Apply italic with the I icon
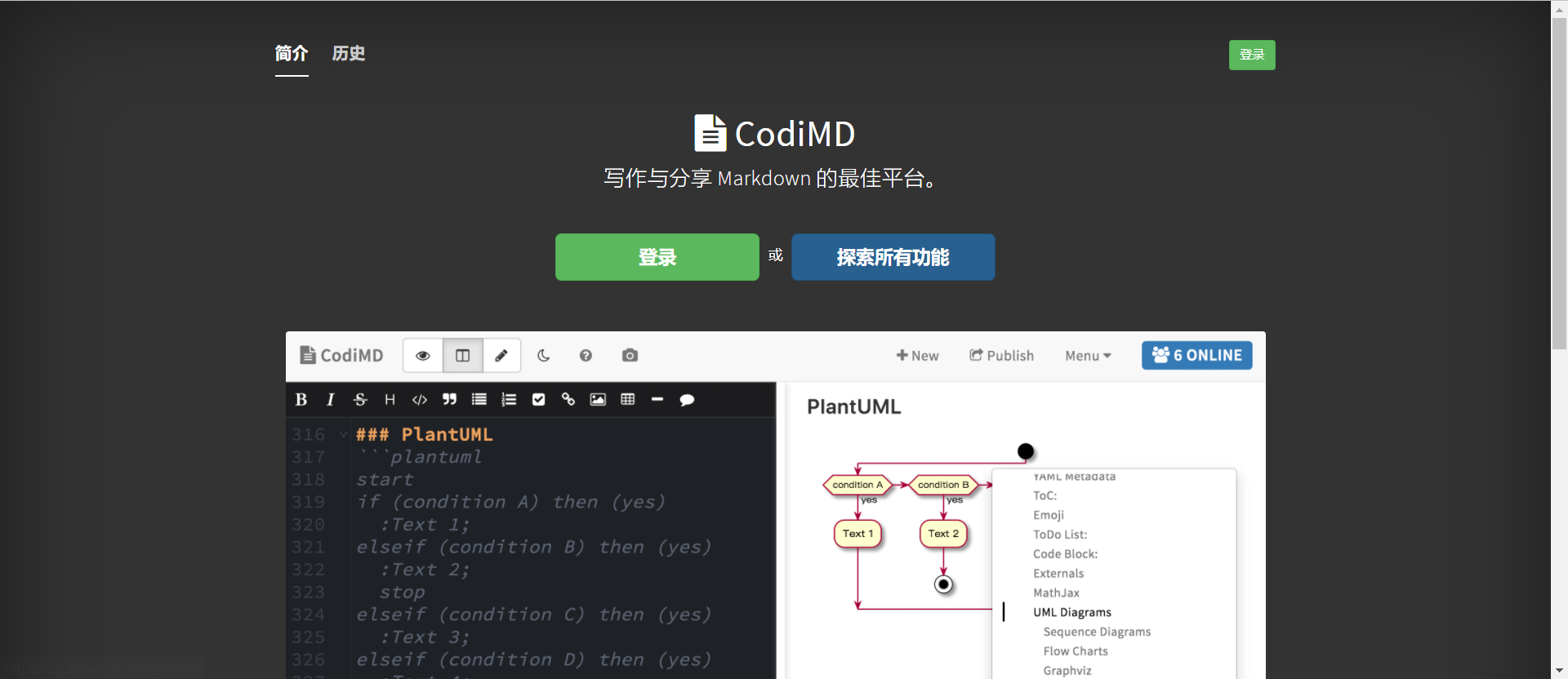1568x679 pixels. [x=331, y=400]
